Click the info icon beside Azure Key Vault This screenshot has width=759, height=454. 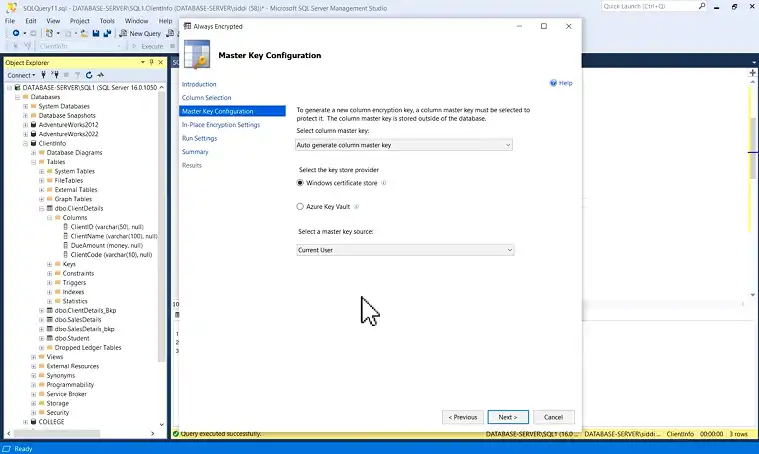[357, 207]
